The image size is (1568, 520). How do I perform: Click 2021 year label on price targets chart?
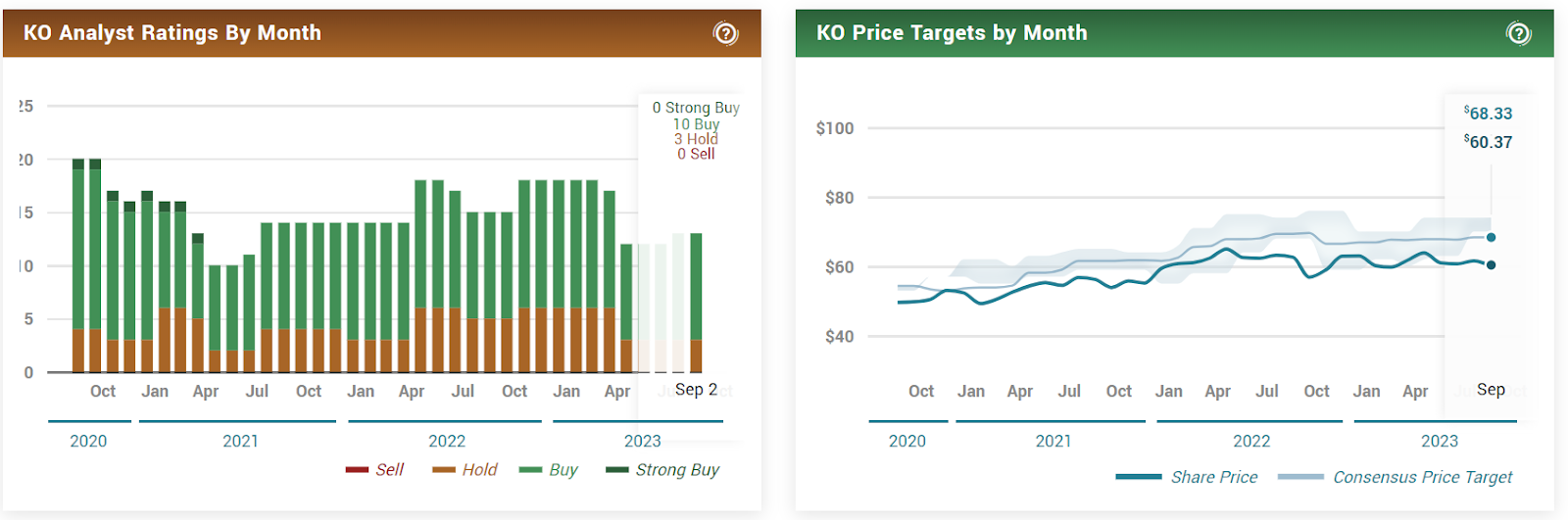tap(1053, 442)
